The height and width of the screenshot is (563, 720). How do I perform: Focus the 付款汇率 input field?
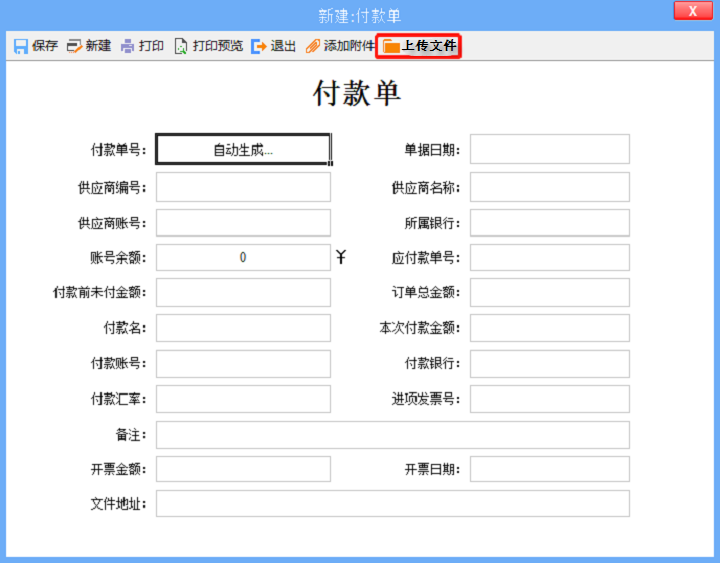[243, 399]
